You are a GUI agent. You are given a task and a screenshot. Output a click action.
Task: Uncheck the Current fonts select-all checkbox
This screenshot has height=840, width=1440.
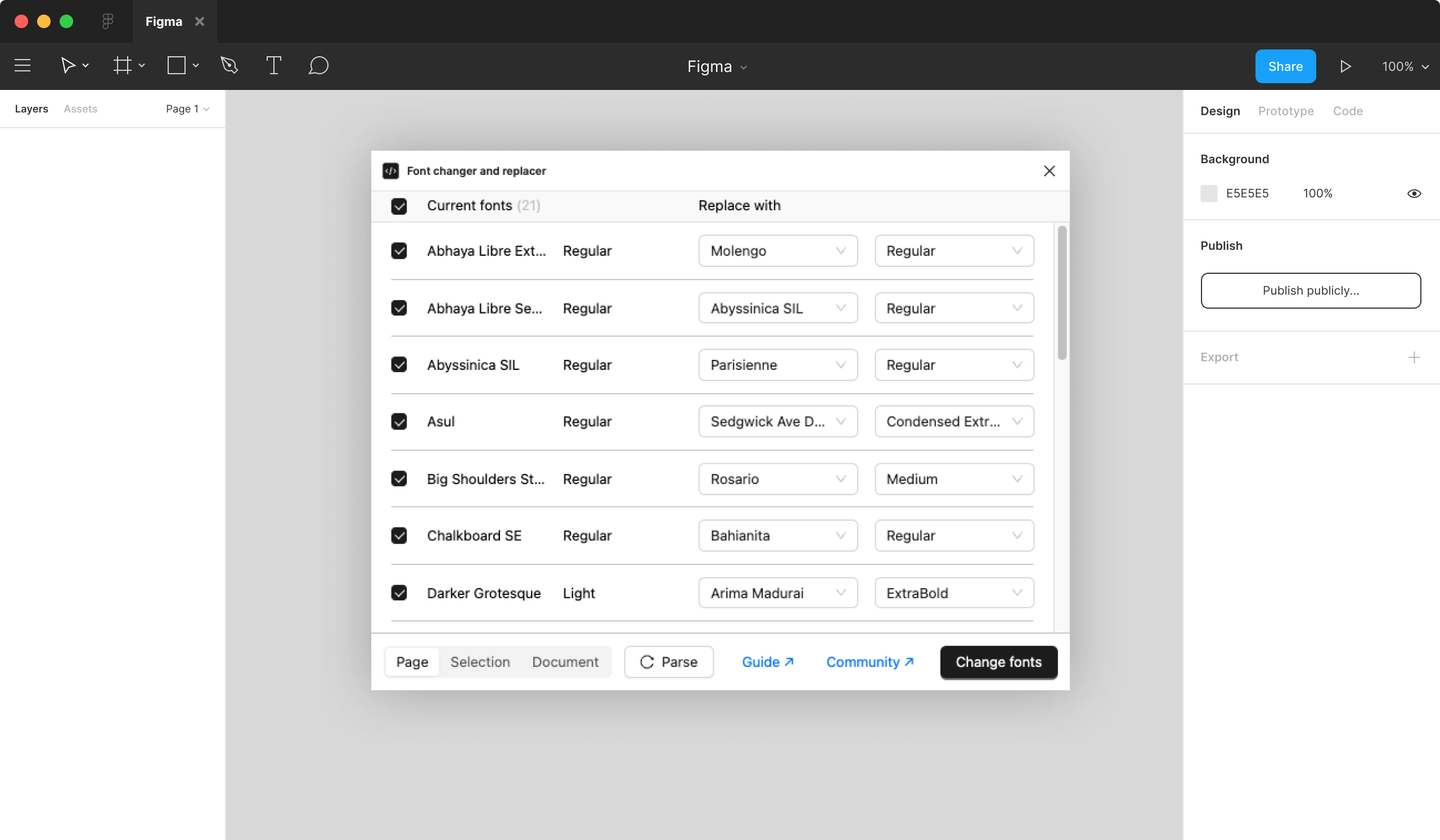coord(399,206)
